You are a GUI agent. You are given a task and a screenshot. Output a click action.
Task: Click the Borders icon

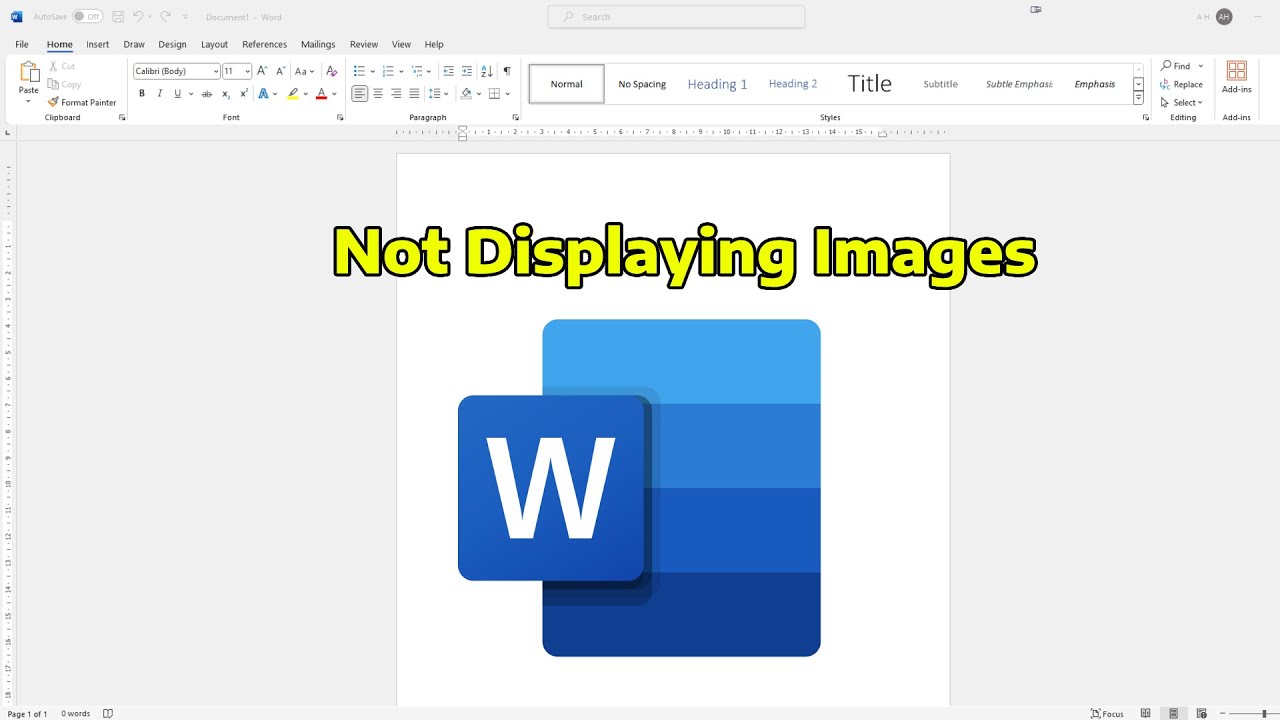point(494,94)
